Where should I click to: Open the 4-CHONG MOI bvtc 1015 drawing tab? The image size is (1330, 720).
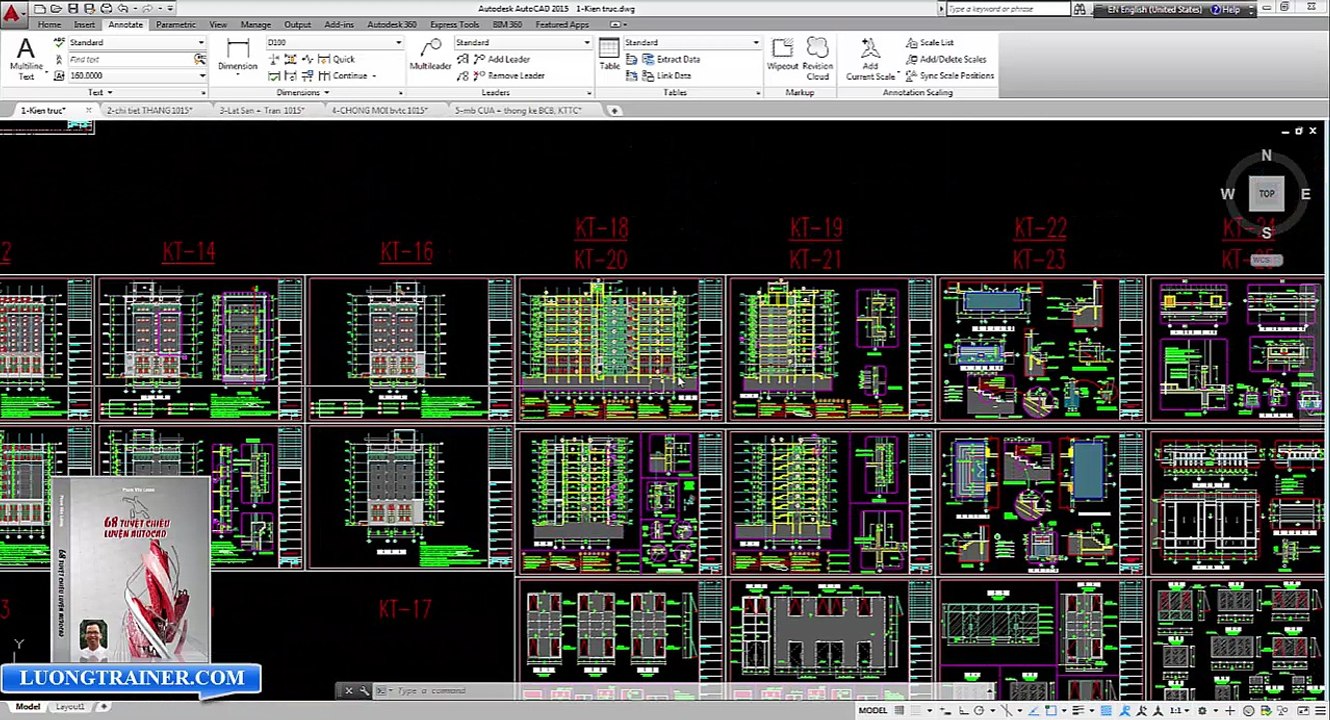379,110
